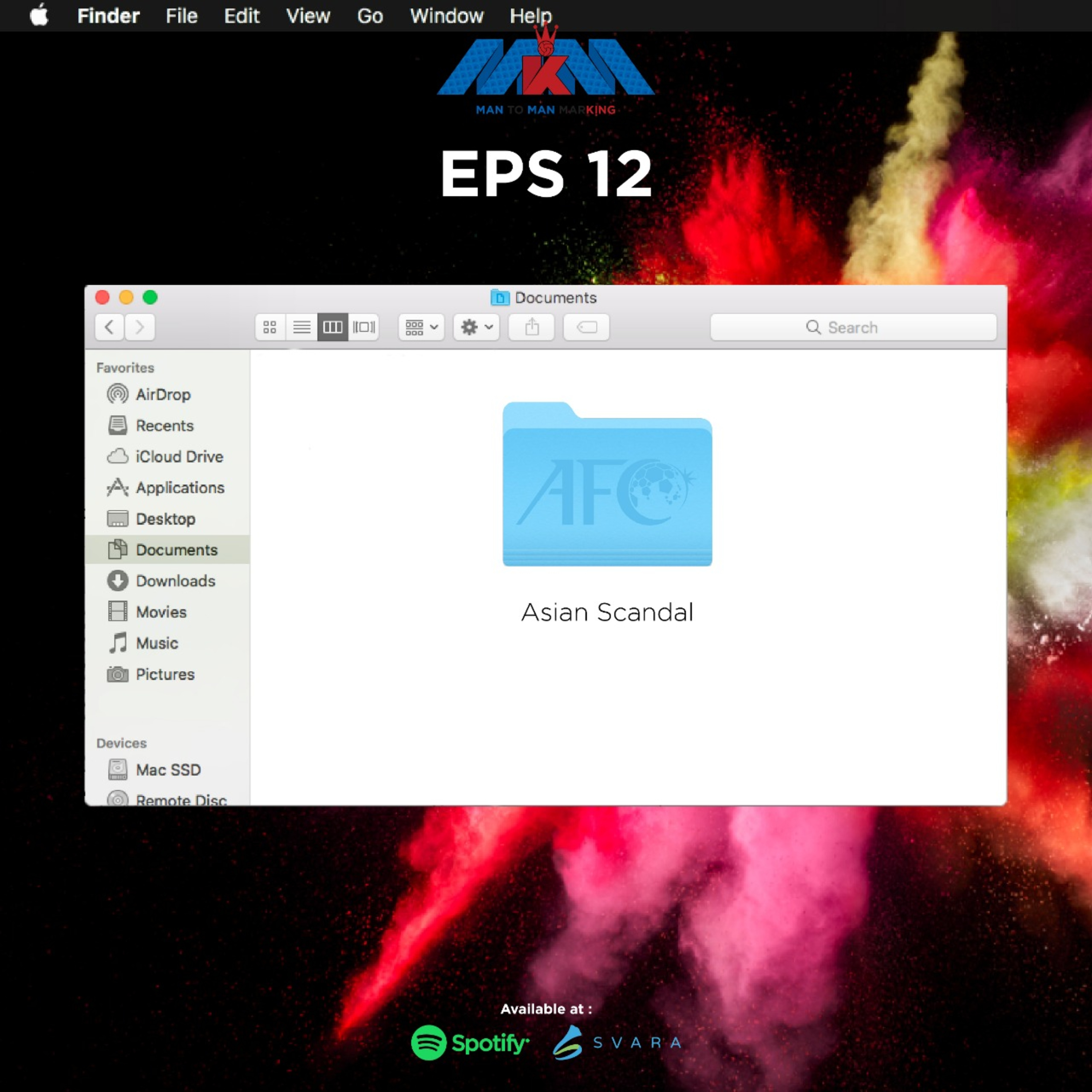Open Downloads in the sidebar
The height and width of the screenshot is (1092, 1092).
pos(167,581)
